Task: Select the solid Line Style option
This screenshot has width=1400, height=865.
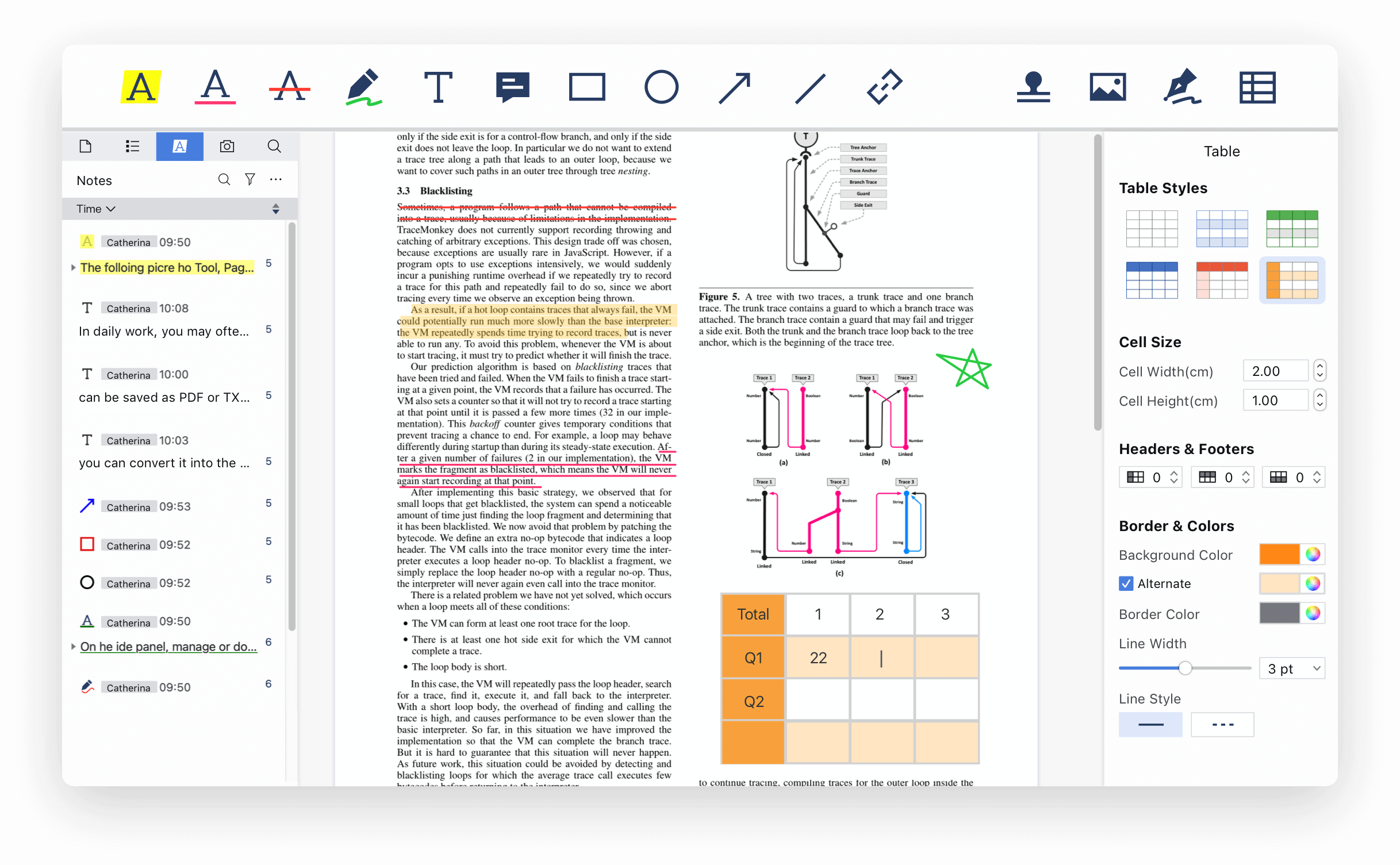Action: click(x=1150, y=724)
